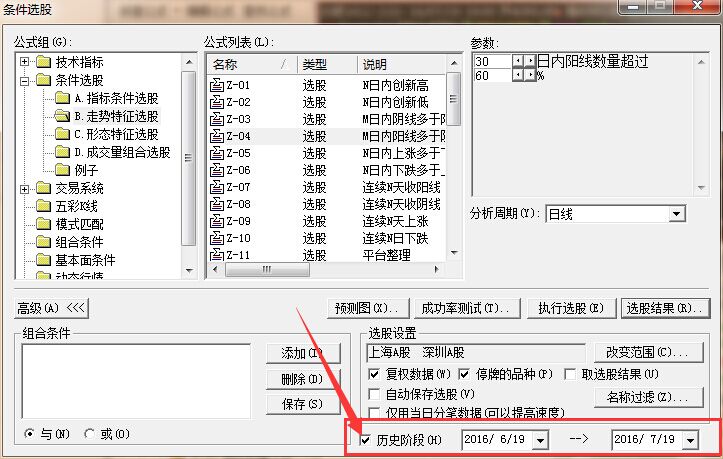Click the 公式组 tree vertical scrollbar thumb
The width and height of the screenshot is (723, 459).
tap(189, 158)
